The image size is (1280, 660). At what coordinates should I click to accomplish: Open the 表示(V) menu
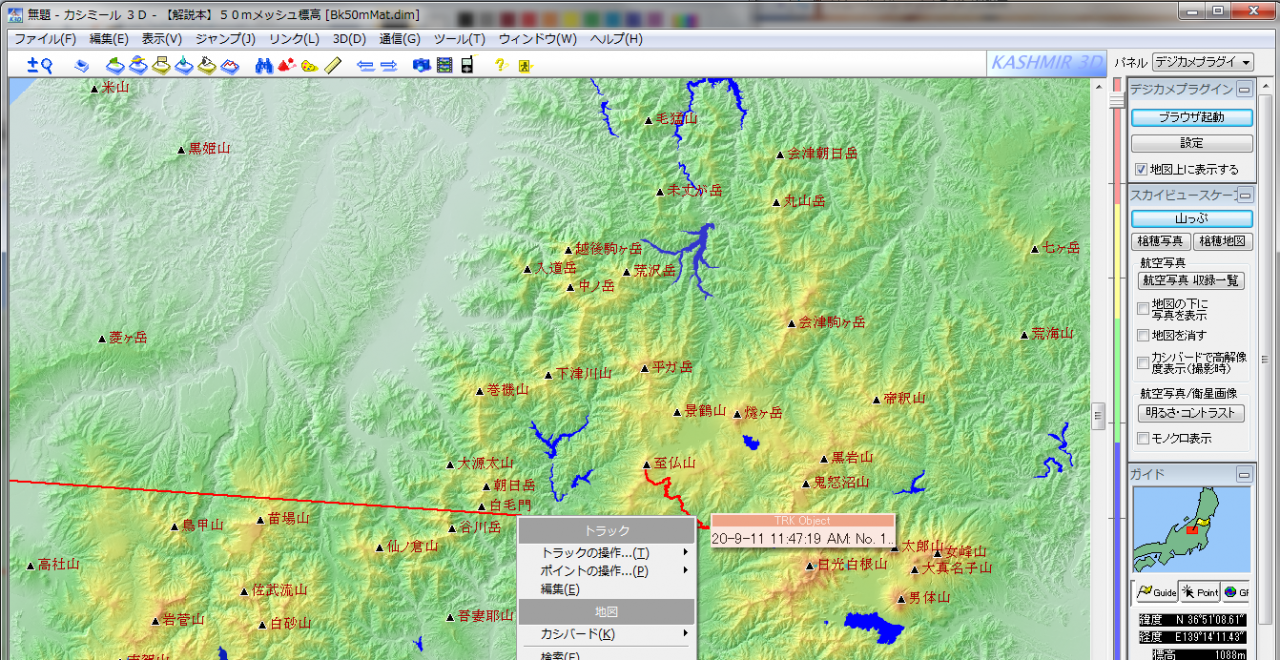coord(162,39)
